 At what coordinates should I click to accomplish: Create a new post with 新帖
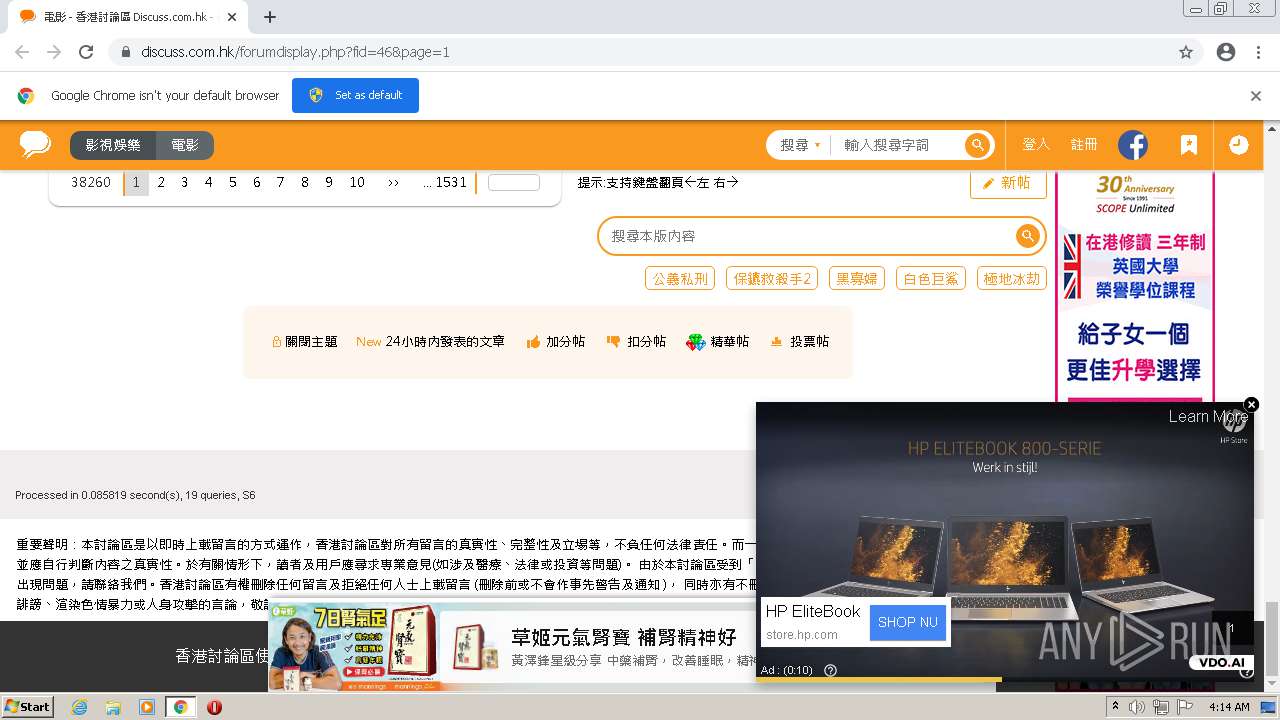coord(1008,183)
